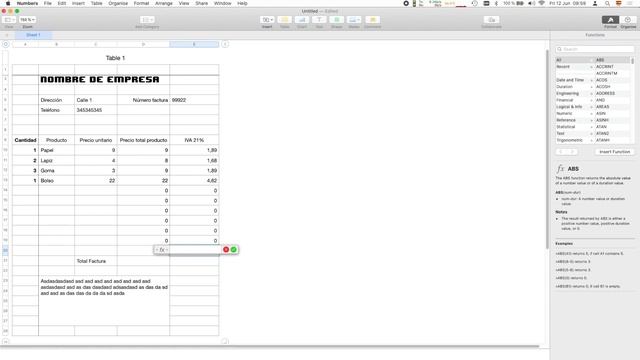Click the Spotlight search icon
Screen dimensions: 640x360
(607, 3)
